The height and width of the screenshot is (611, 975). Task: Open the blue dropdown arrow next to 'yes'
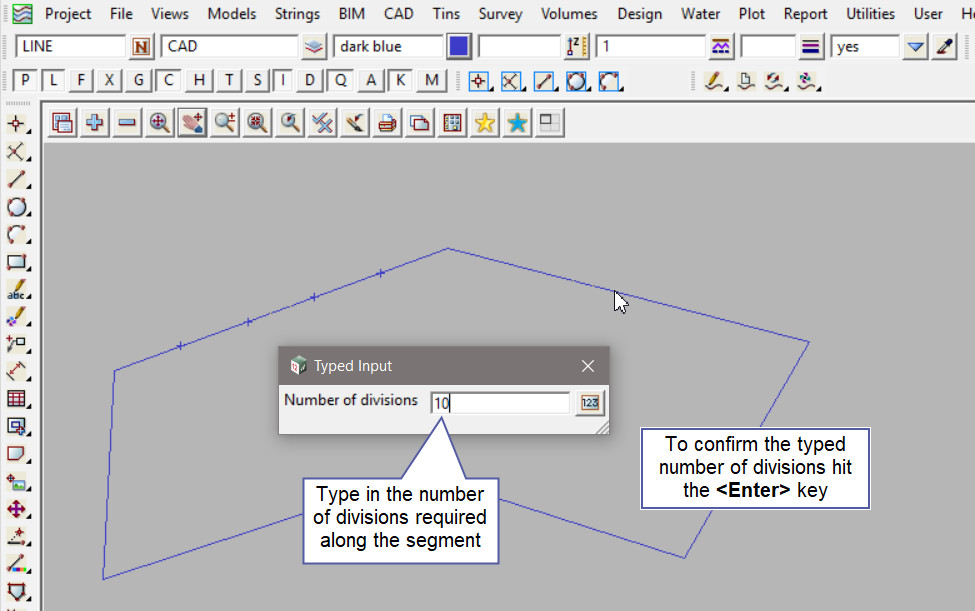915,46
